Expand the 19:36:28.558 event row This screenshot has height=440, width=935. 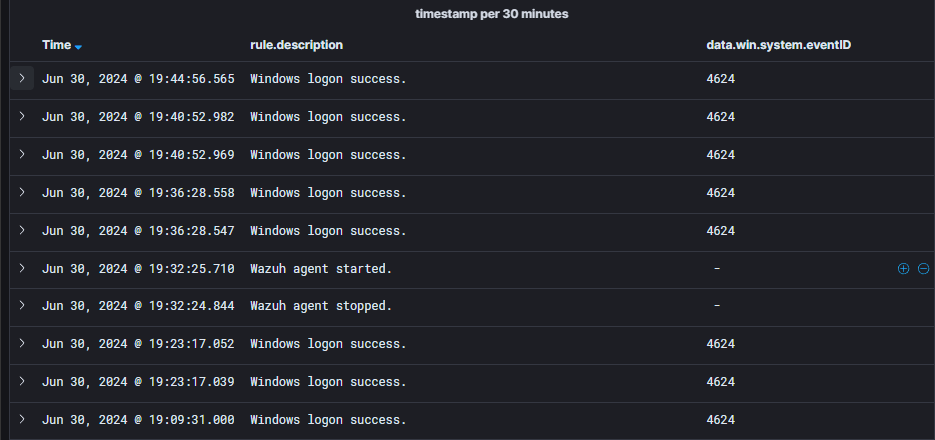click(x=22, y=193)
